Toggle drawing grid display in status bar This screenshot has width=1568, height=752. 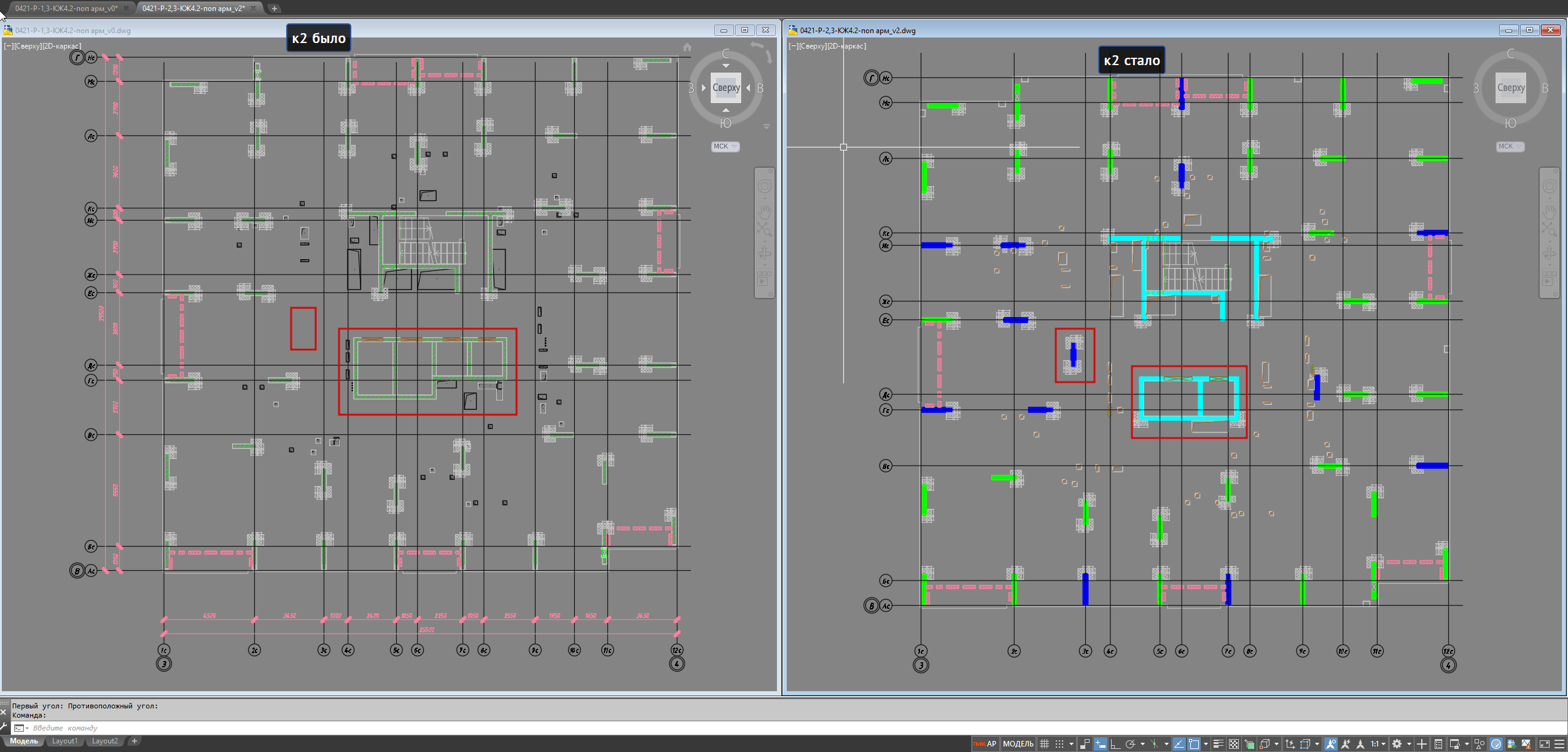[1044, 744]
